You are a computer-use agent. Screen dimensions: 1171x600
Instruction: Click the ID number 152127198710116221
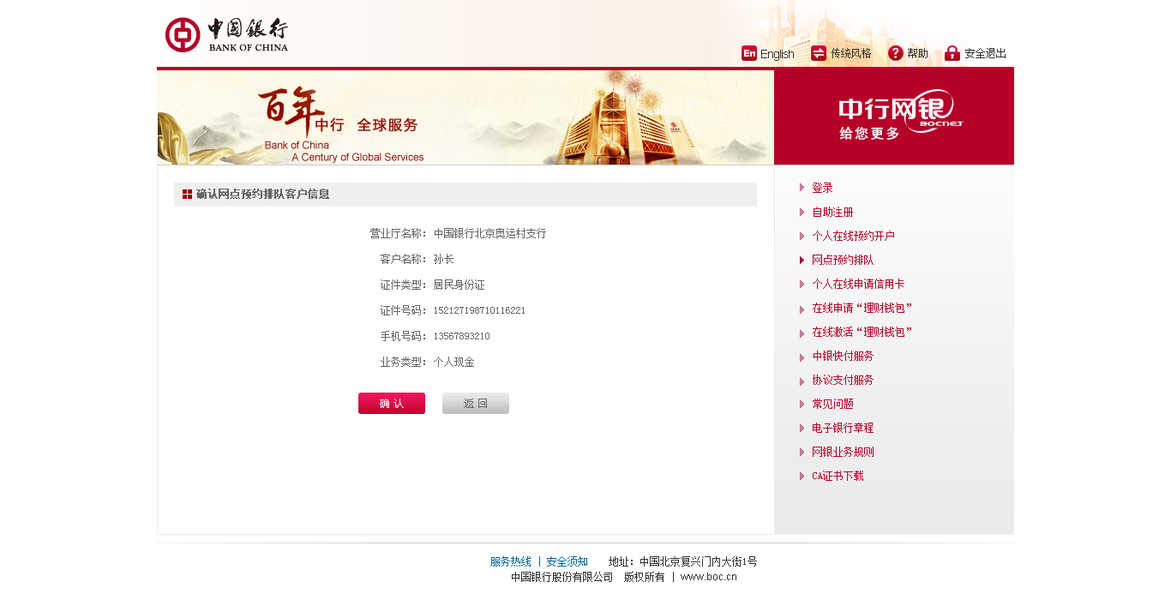[x=479, y=311]
